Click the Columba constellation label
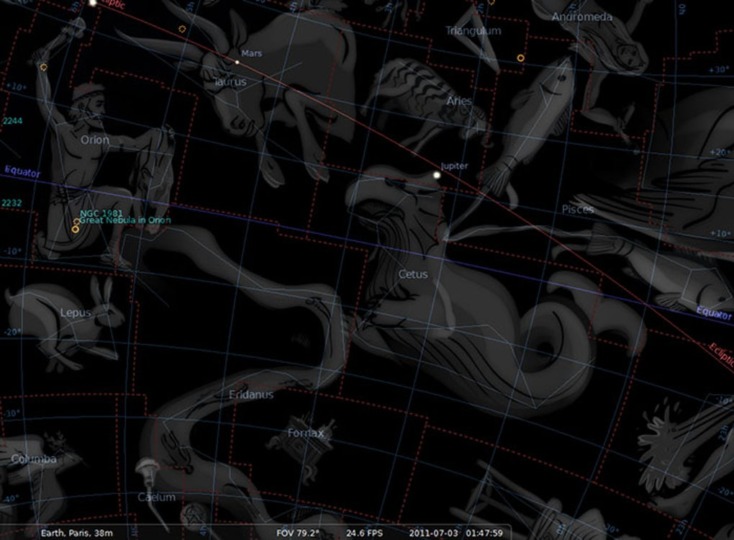Viewport: 734px width, 540px height. click(x=34, y=459)
